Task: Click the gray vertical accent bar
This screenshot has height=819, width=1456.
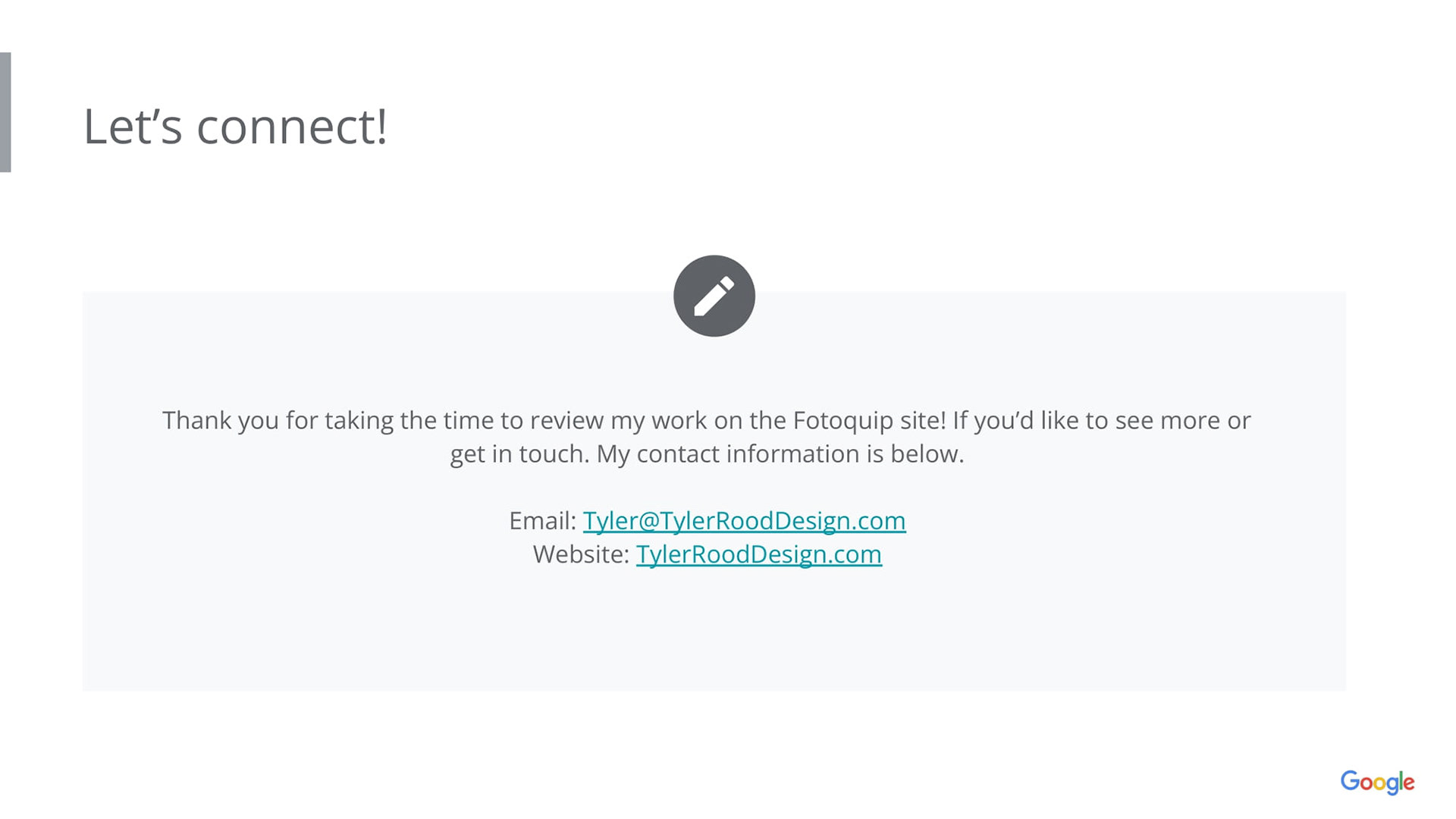Action: click(5, 112)
